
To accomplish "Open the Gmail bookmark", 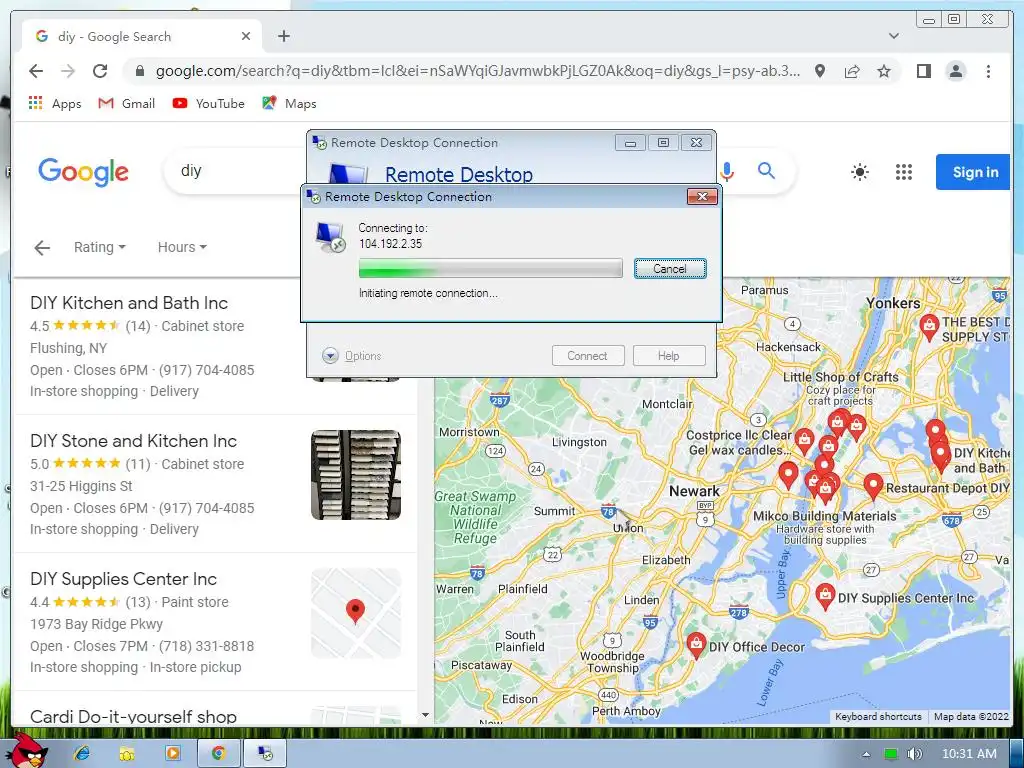I will coord(127,103).
